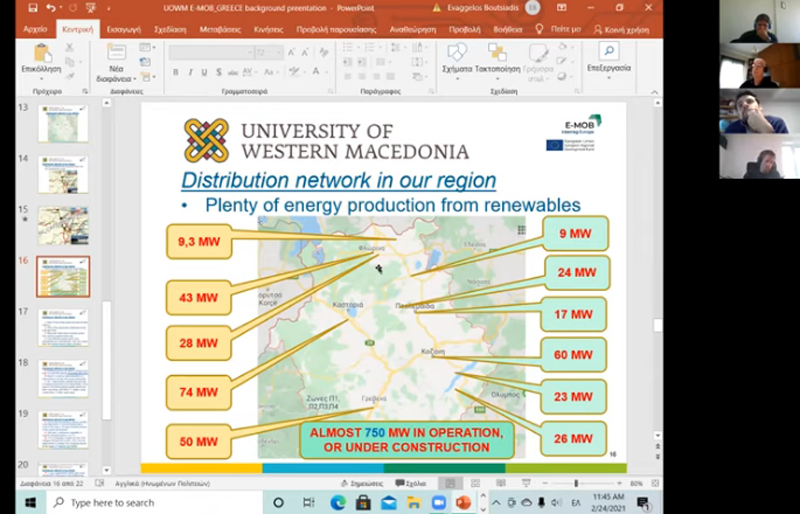
Task: Click the shape fill paint bucket icon
Action: tap(563, 47)
